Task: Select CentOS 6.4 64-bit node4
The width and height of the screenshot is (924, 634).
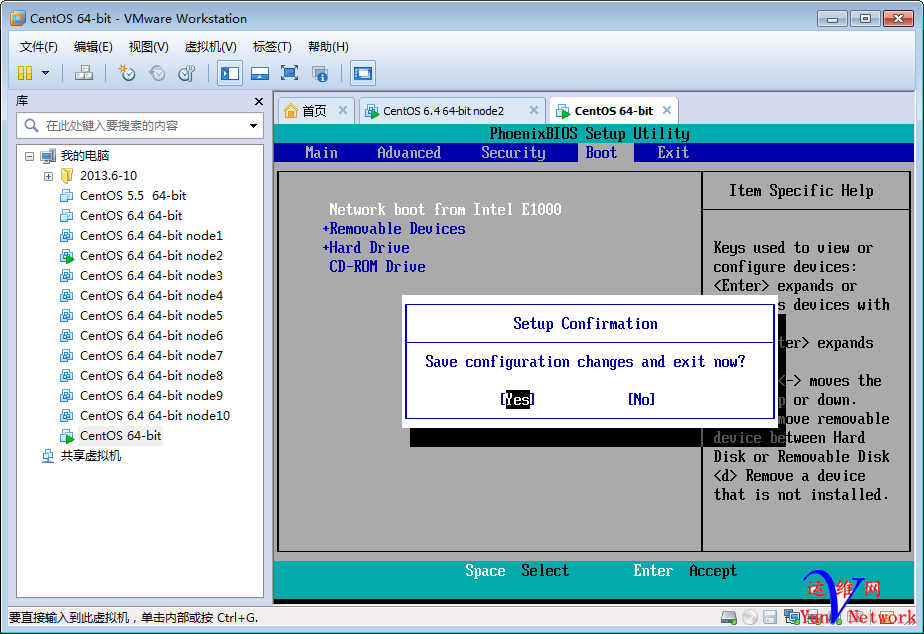Action: [151, 296]
